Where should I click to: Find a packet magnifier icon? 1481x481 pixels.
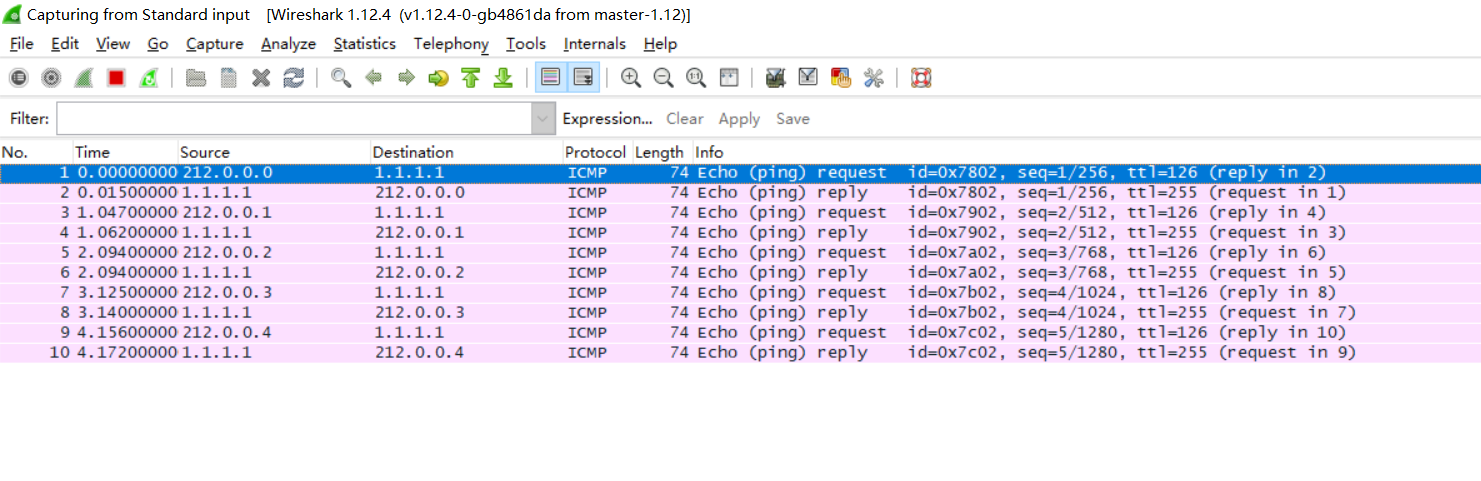(x=341, y=78)
